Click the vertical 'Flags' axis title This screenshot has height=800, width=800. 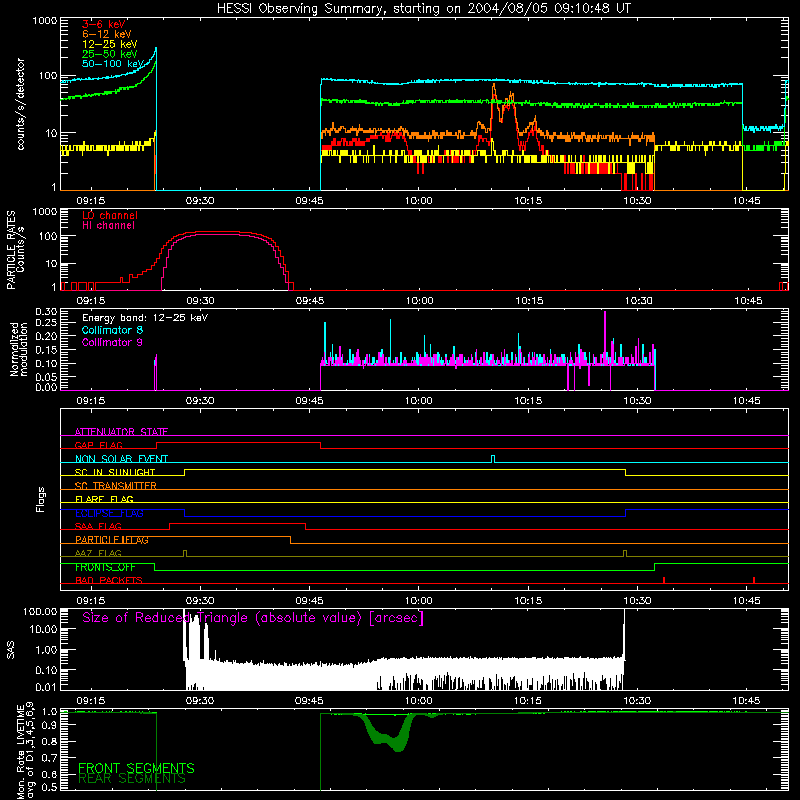pyautogui.click(x=41, y=499)
